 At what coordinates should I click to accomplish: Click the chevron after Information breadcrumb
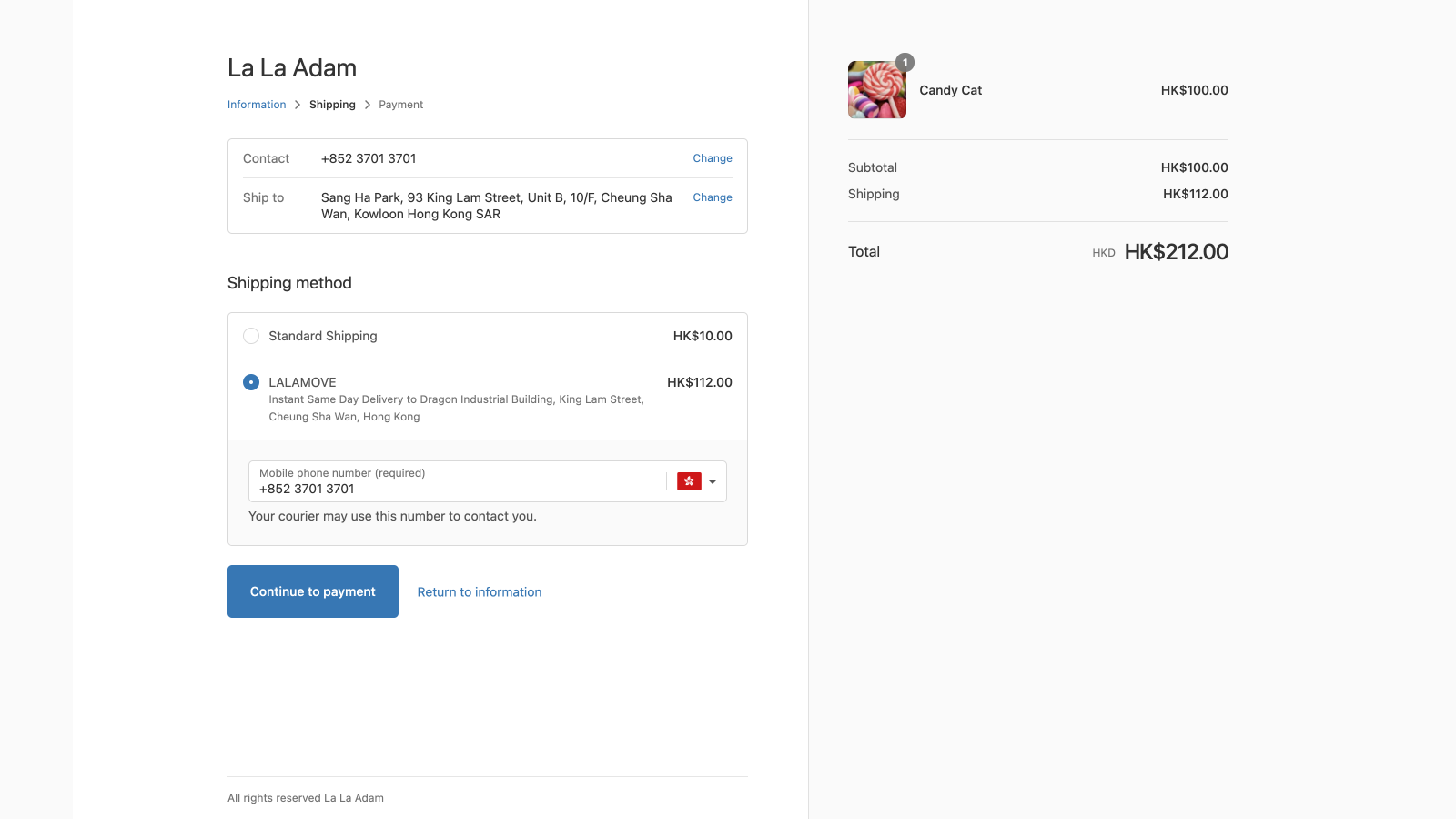point(298,105)
